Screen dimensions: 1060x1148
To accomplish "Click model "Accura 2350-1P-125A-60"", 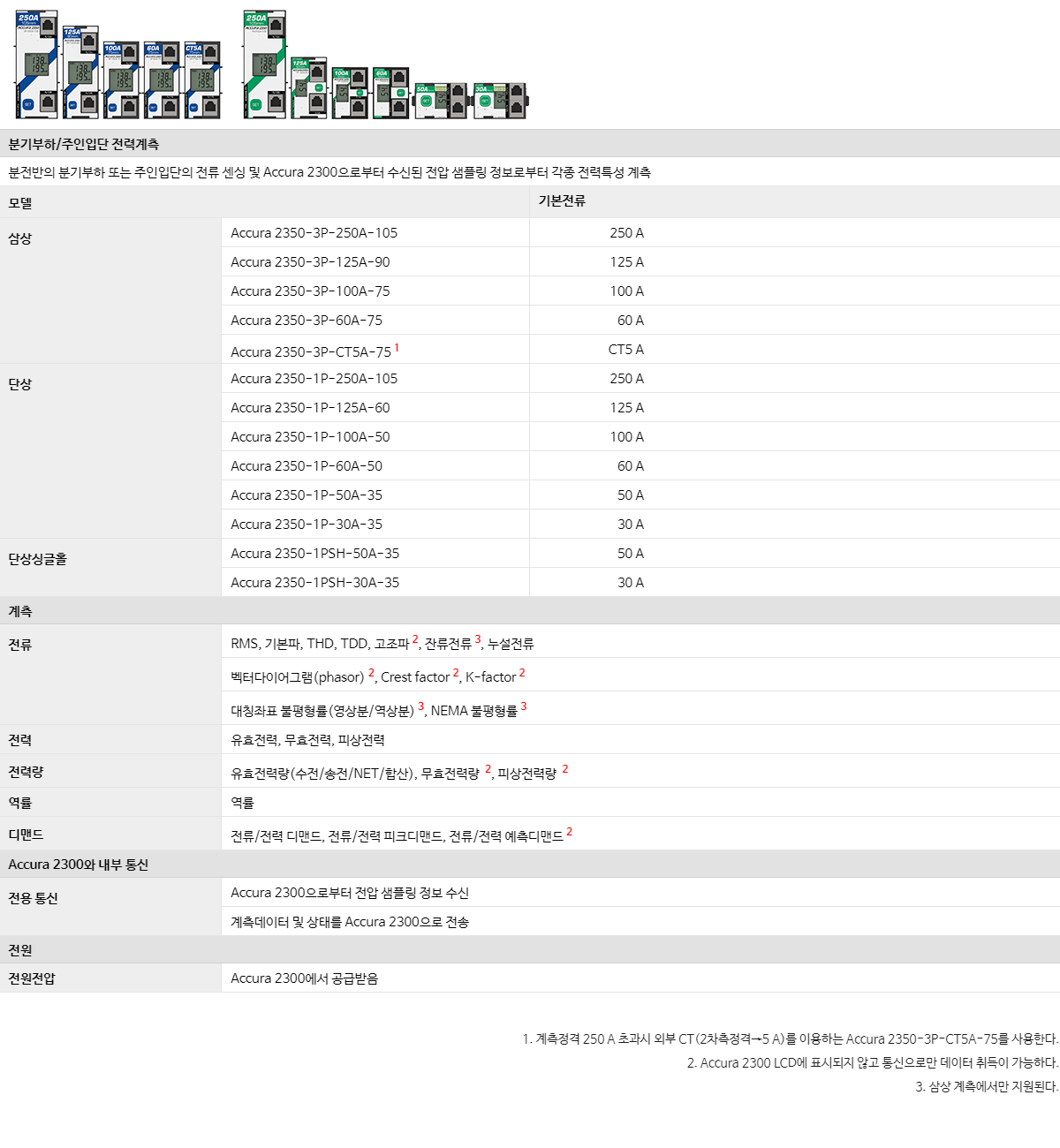I will [x=310, y=408].
